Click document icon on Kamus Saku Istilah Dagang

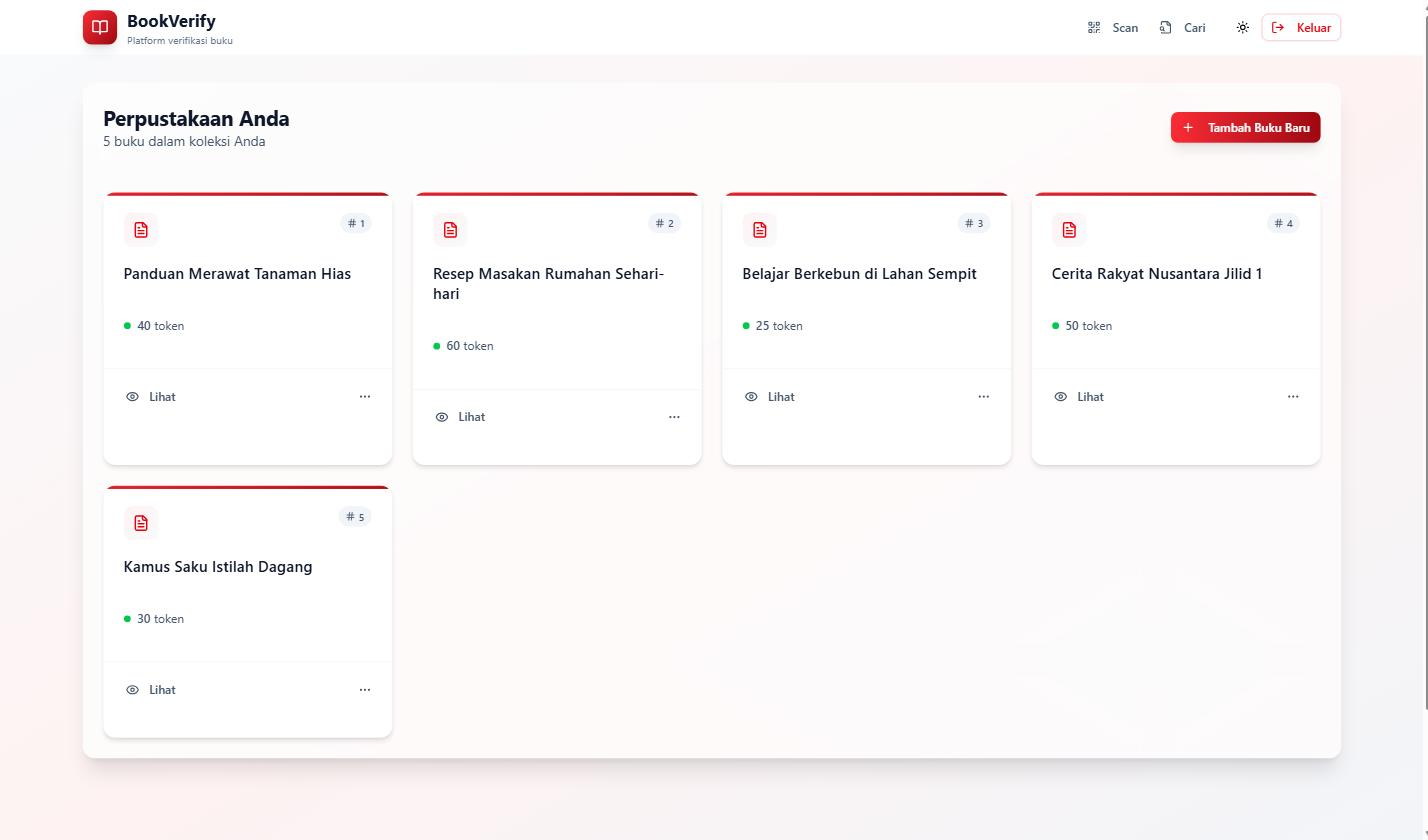[x=141, y=523]
